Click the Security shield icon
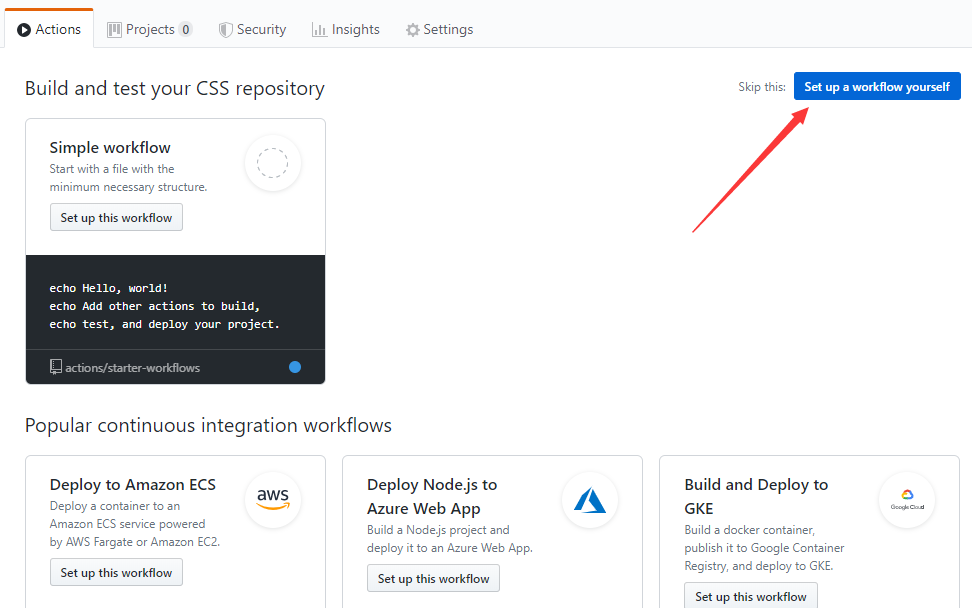The image size is (972, 608). pyautogui.click(x=226, y=30)
